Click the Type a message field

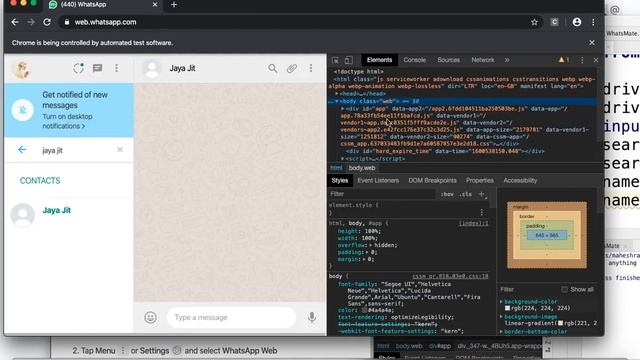pyautogui.click(x=231, y=317)
